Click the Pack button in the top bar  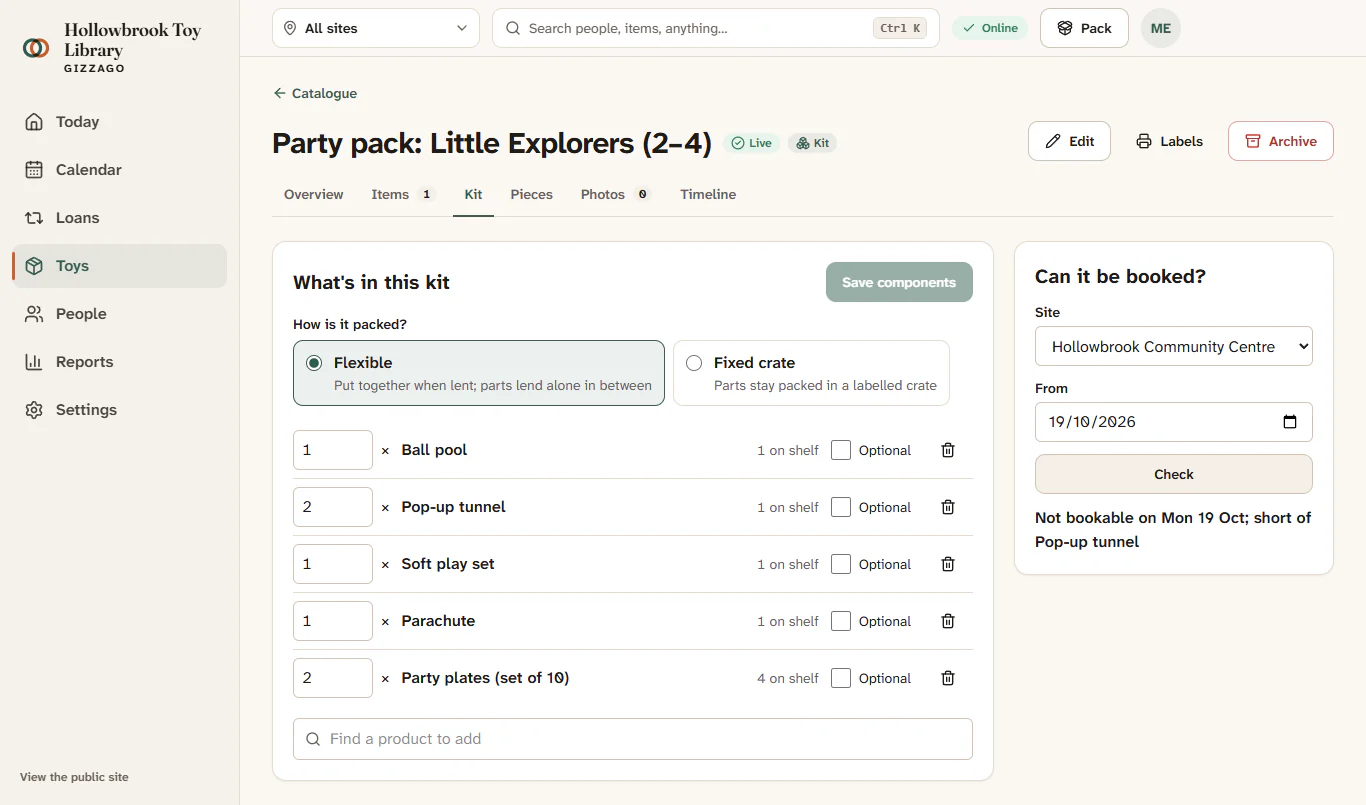[x=1085, y=28]
